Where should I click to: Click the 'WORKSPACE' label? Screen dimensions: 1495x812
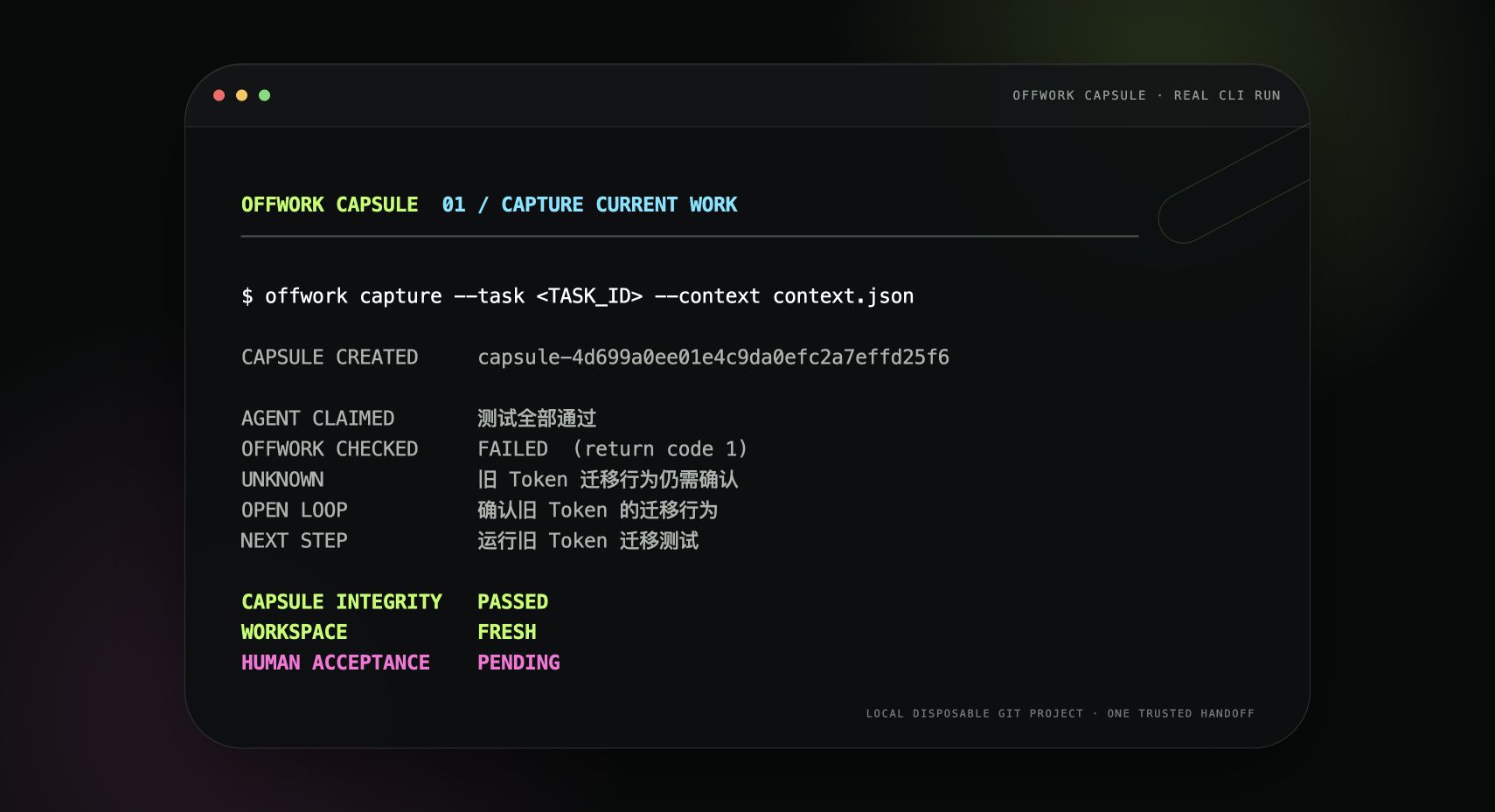coord(295,632)
